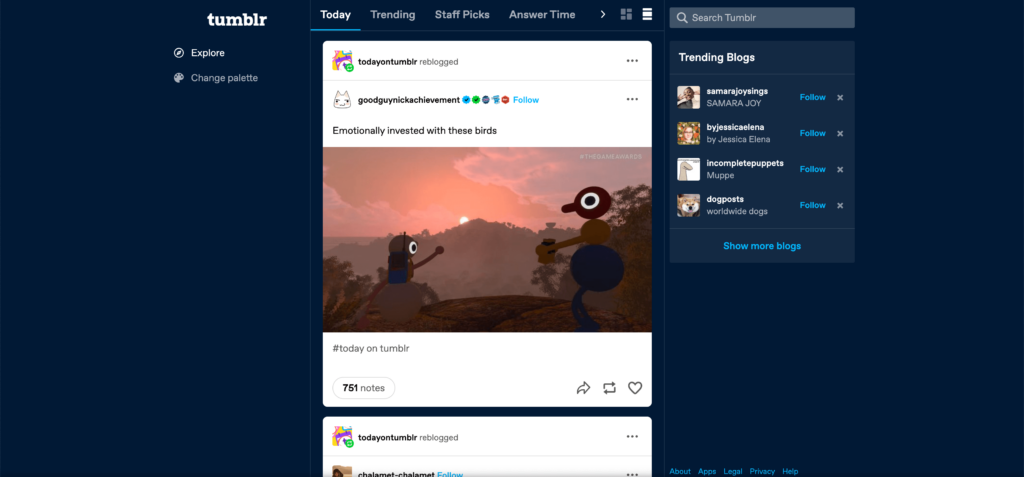Open options menu for goodguynickachievement post
The height and width of the screenshot is (477, 1024).
coord(632,99)
